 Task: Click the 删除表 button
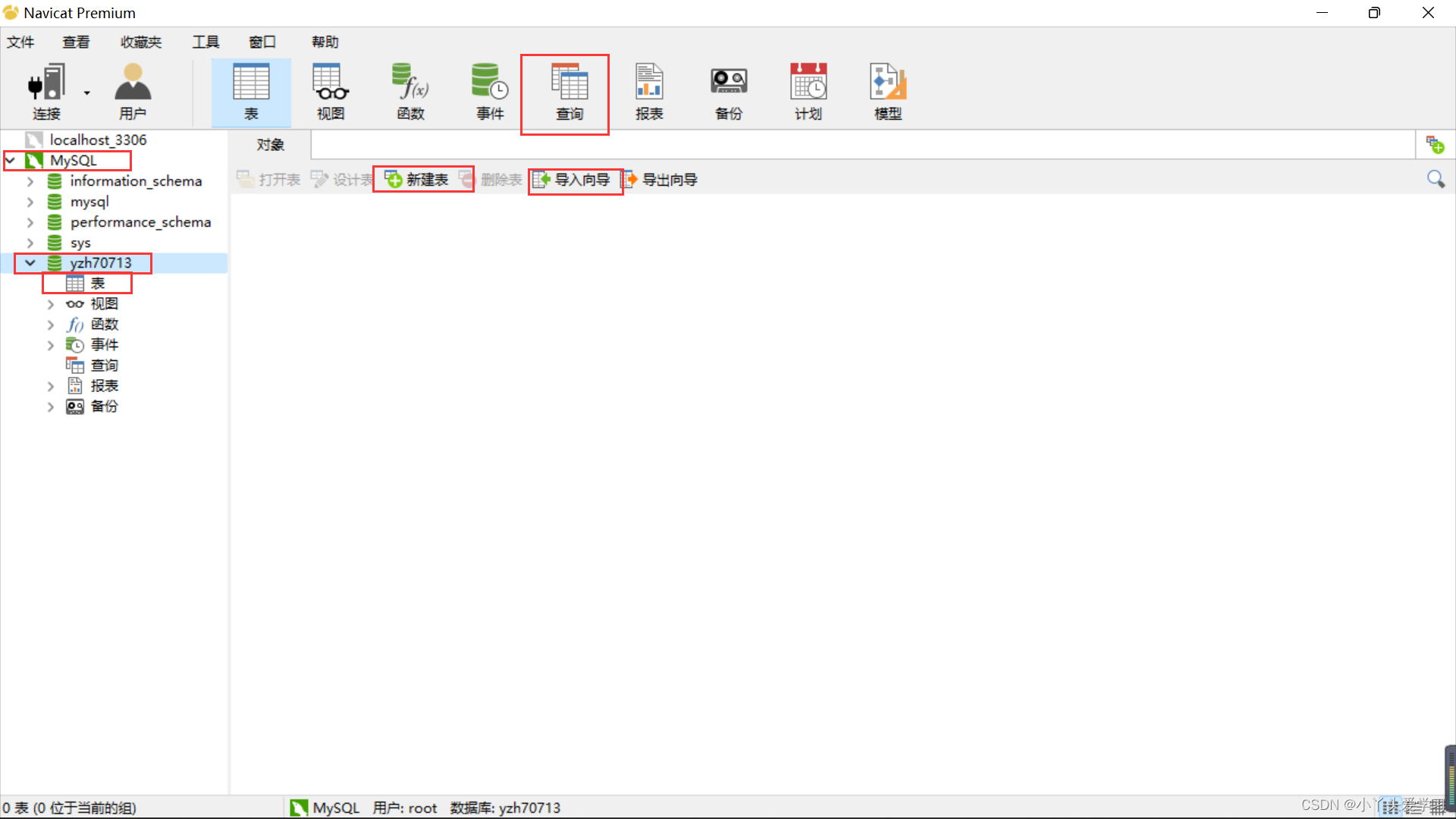coord(491,180)
